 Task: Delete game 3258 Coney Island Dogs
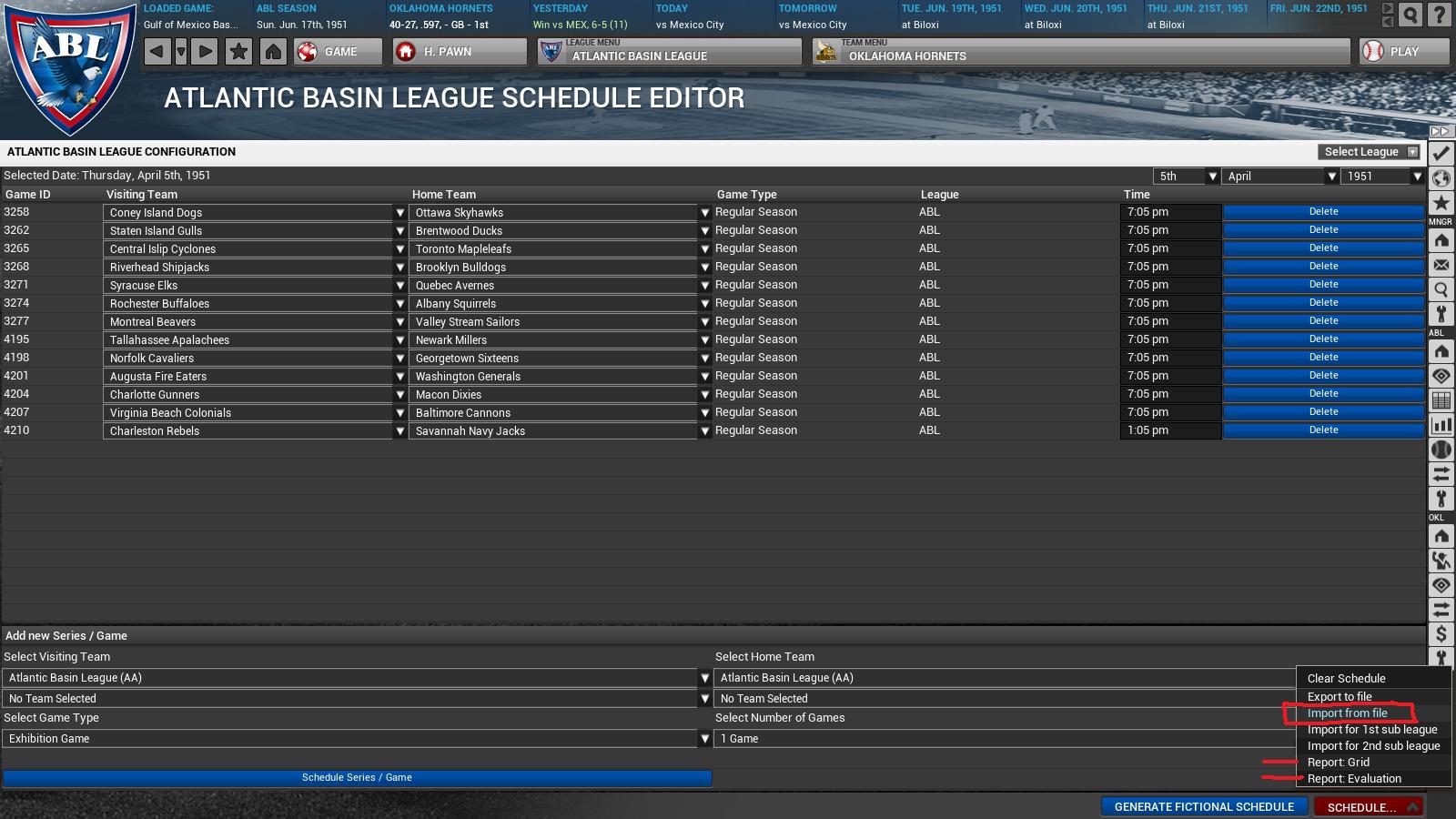click(1323, 212)
